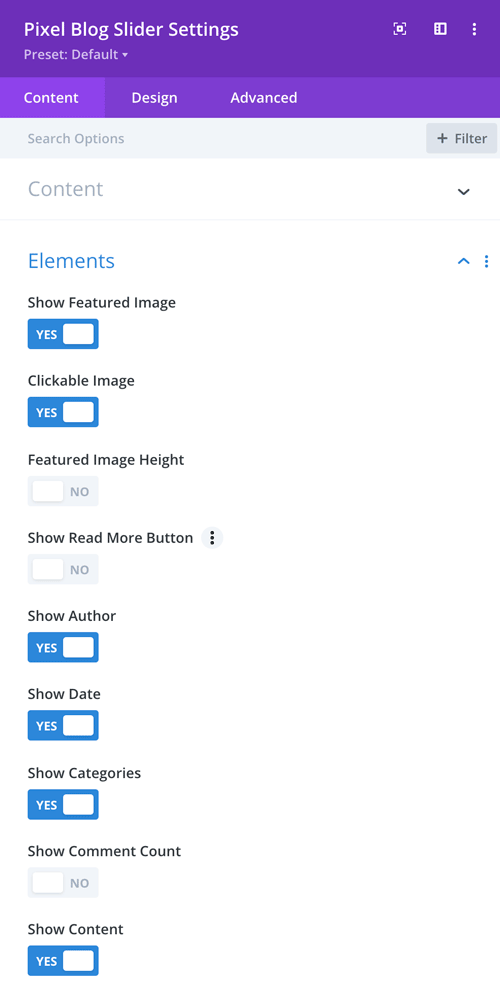Image resolution: width=500 pixels, height=1004 pixels.
Task: Switch to the Design tab
Action: click(x=154, y=98)
